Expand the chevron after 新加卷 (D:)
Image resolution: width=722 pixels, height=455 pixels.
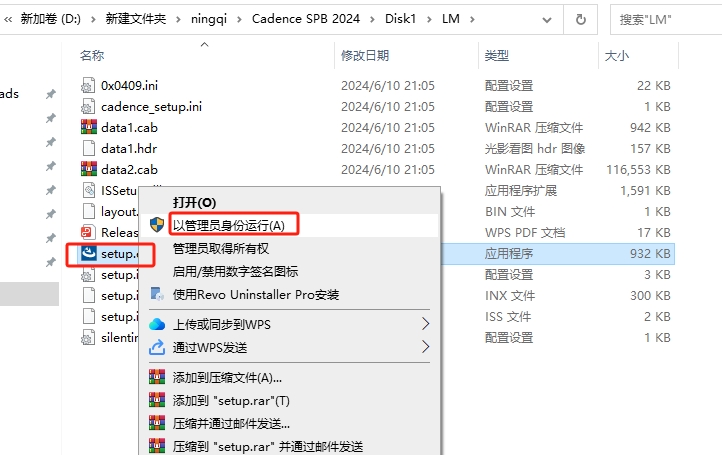pos(93,19)
